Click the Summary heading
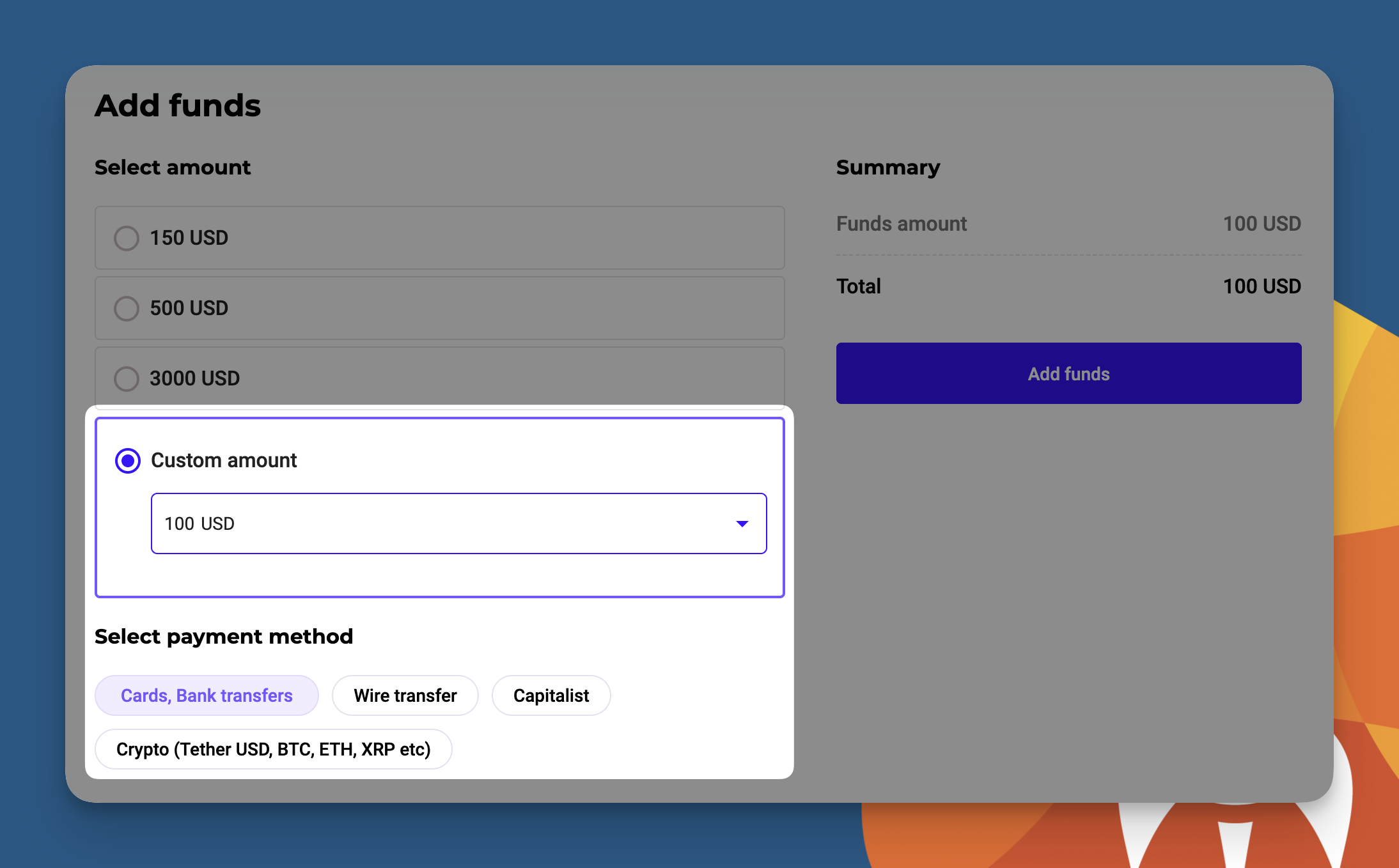The width and height of the screenshot is (1399, 868). [x=888, y=167]
